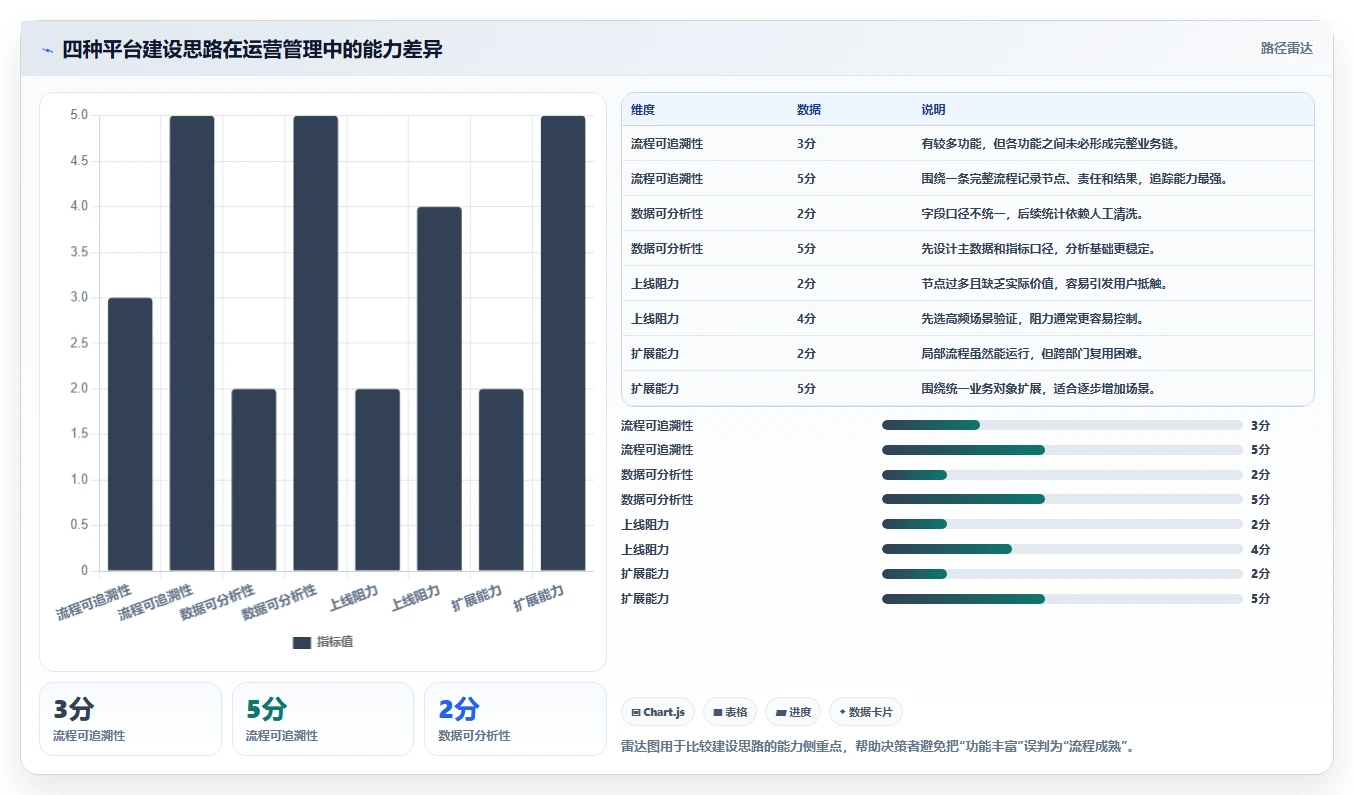Click the 扩展能力 progress bar showing 2分

[x=1062, y=574]
